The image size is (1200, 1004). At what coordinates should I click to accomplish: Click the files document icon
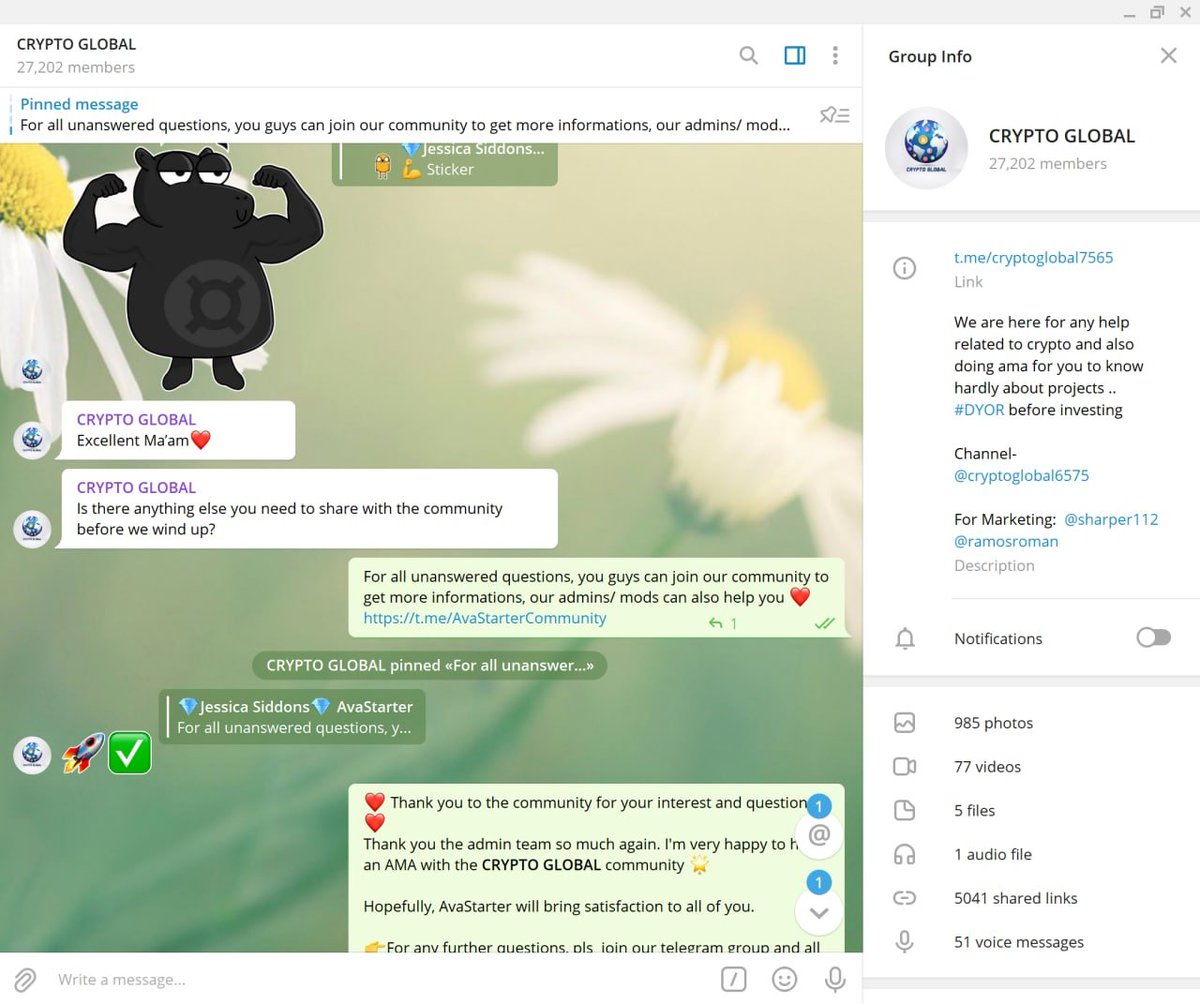(x=904, y=810)
